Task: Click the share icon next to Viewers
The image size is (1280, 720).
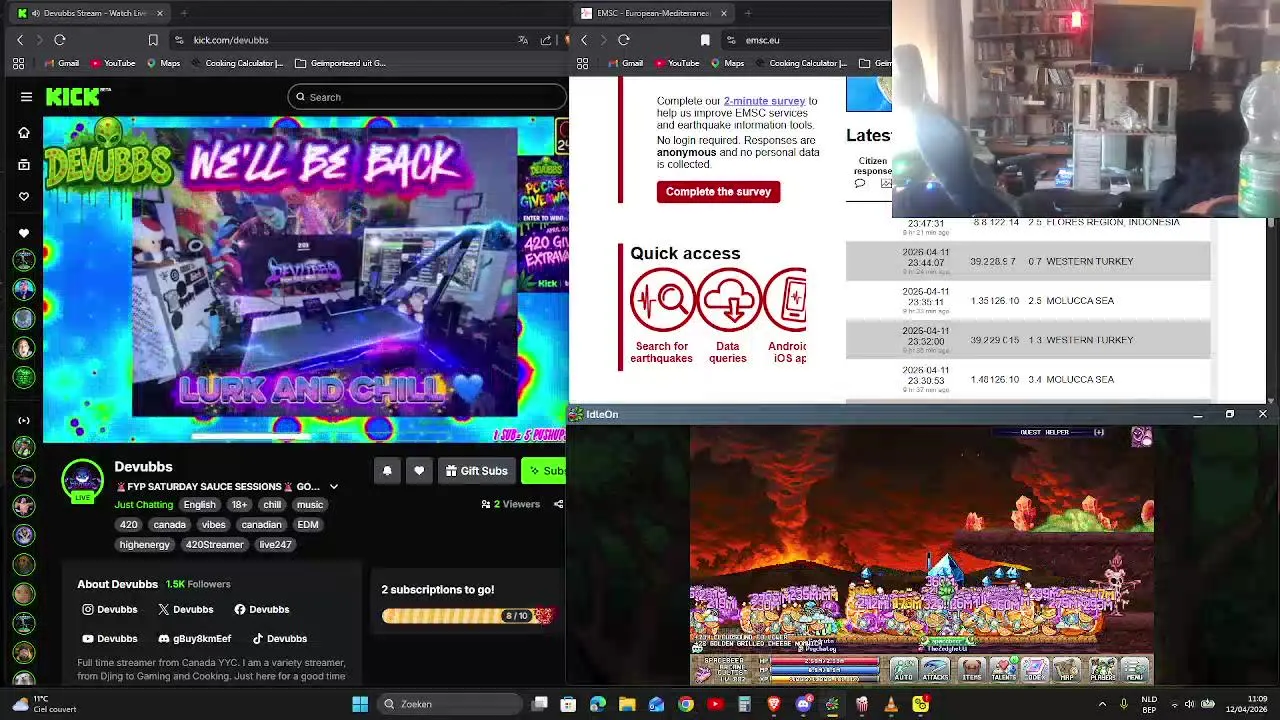Action: click(558, 504)
